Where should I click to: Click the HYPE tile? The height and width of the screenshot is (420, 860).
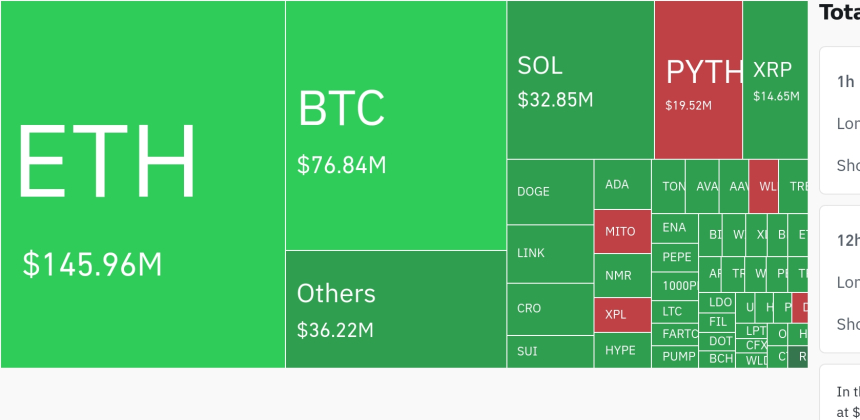622,350
